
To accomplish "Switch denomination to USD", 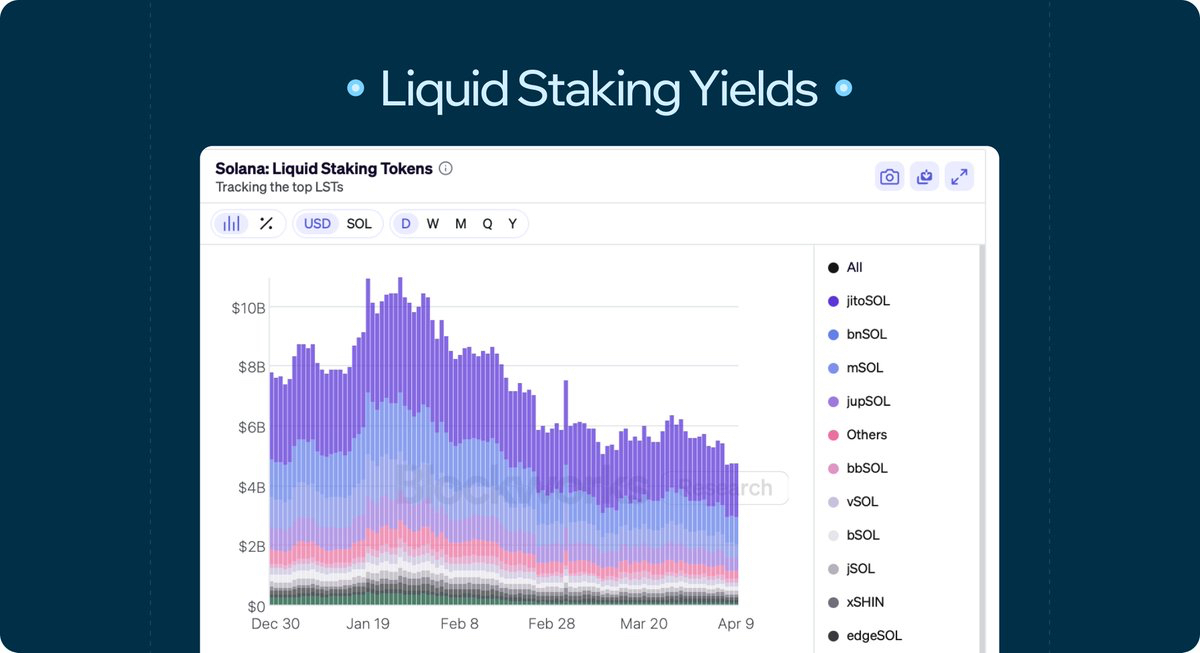I will point(317,224).
